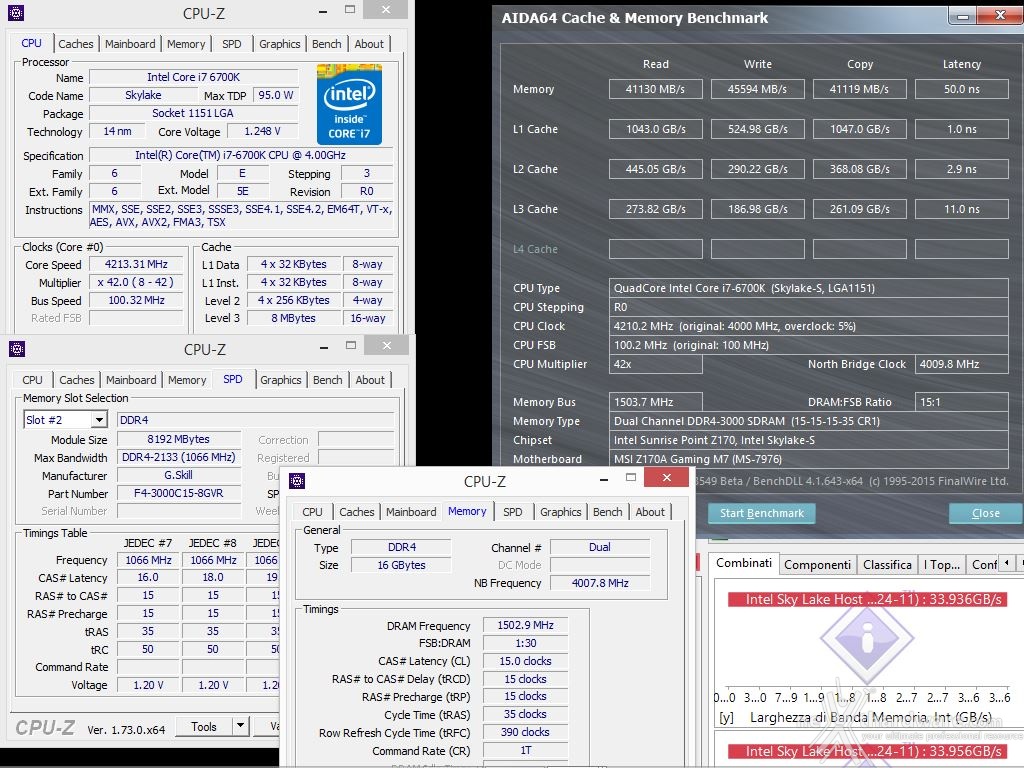Viewport: 1024px width, 768px height.
Task: Go to the Graphics tab in the CPU-Z SPD window
Action: (281, 380)
